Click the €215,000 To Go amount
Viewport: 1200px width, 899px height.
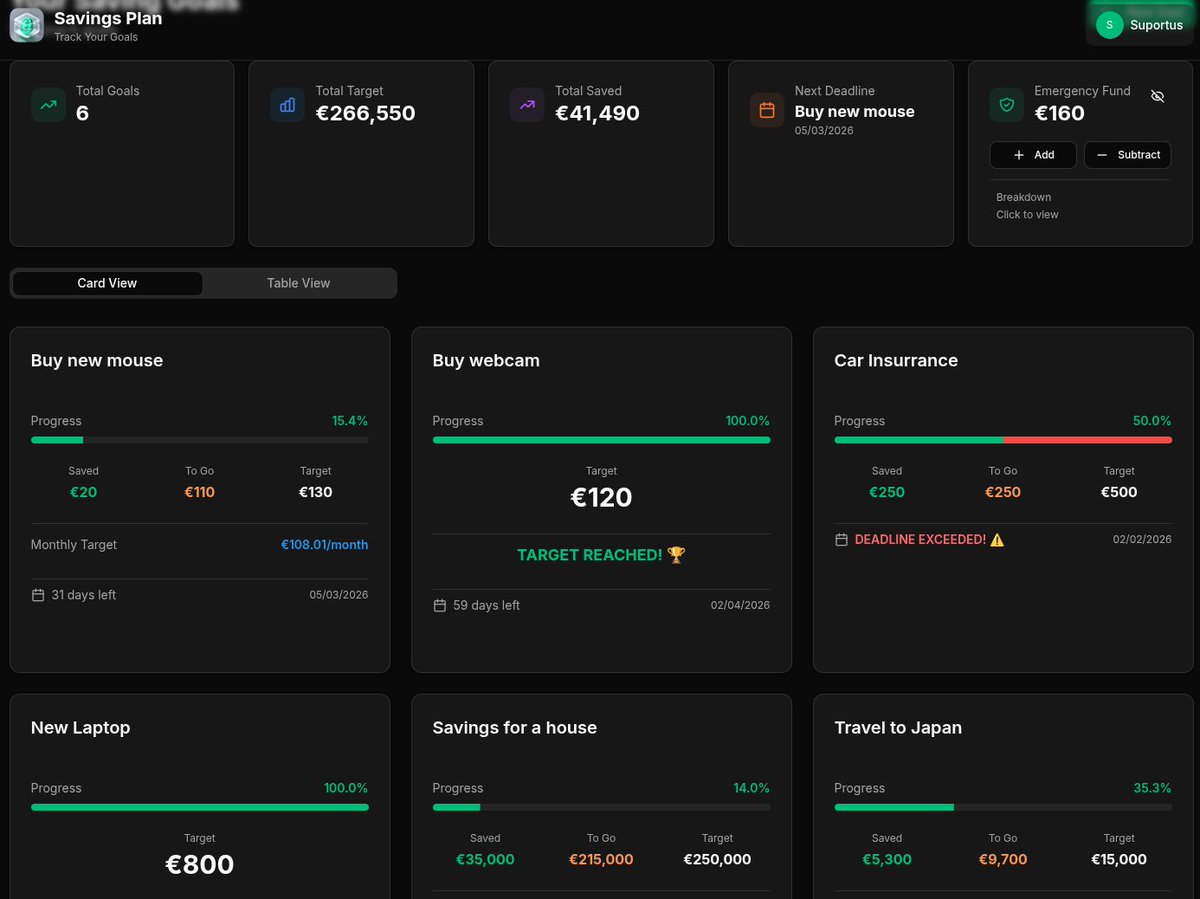coord(601,859)
